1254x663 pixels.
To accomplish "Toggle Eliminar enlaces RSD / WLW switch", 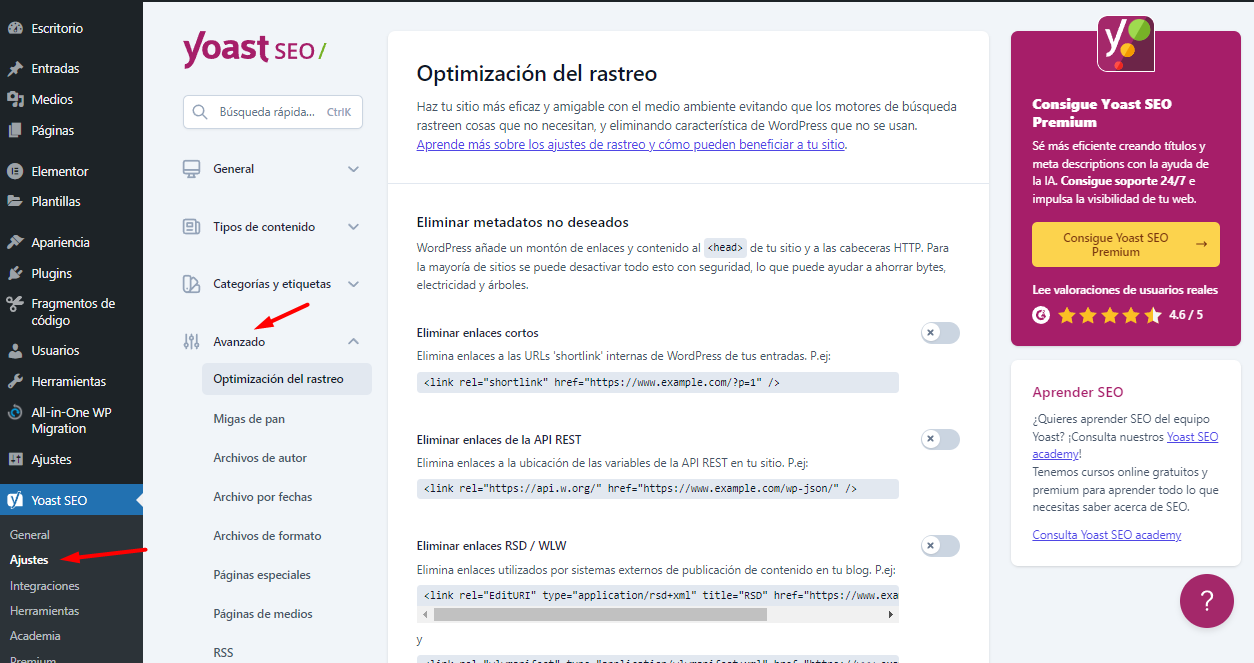I will click(940, 546).
